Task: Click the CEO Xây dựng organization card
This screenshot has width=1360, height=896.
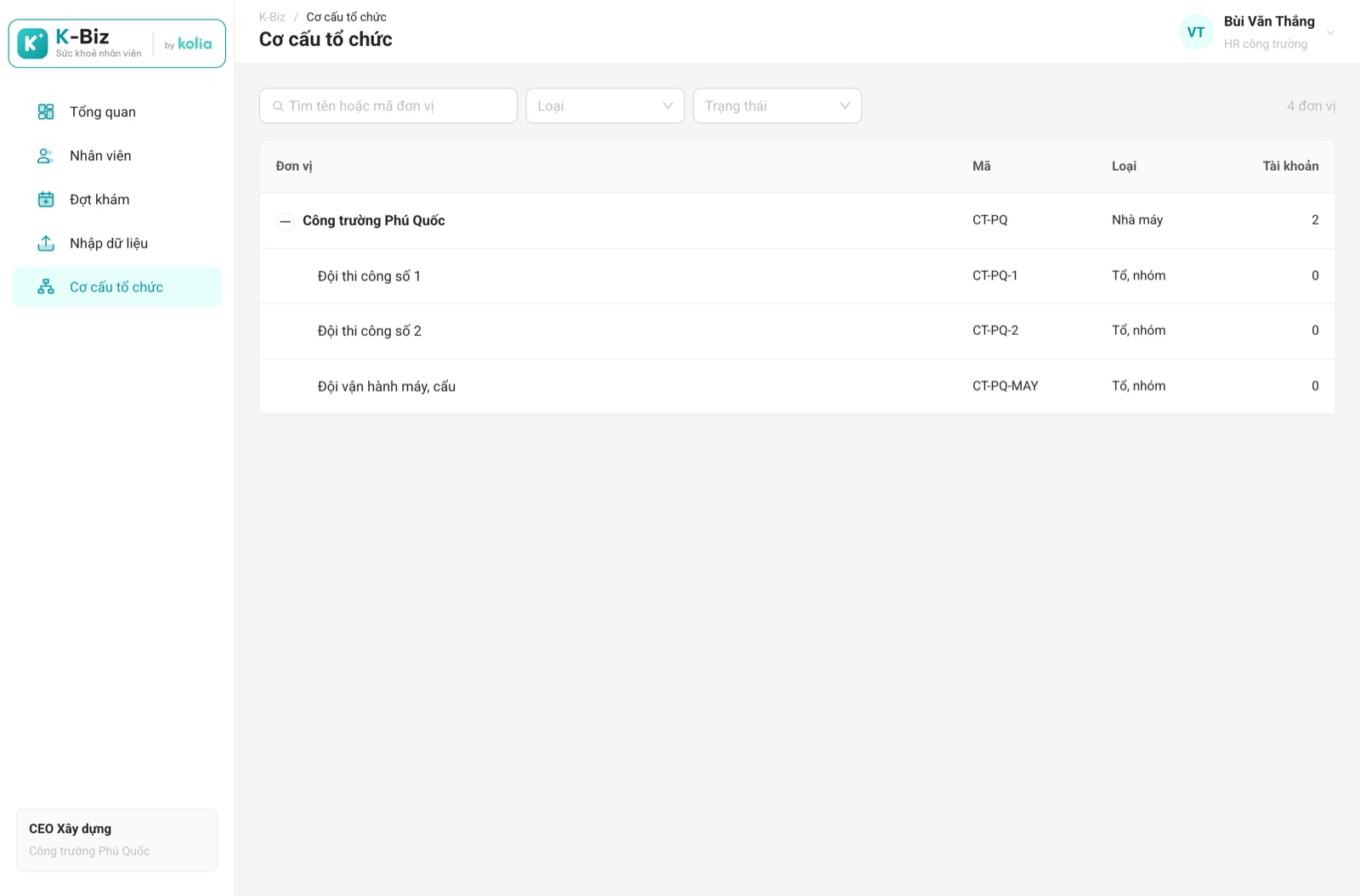Action: [x=117, y=840]
